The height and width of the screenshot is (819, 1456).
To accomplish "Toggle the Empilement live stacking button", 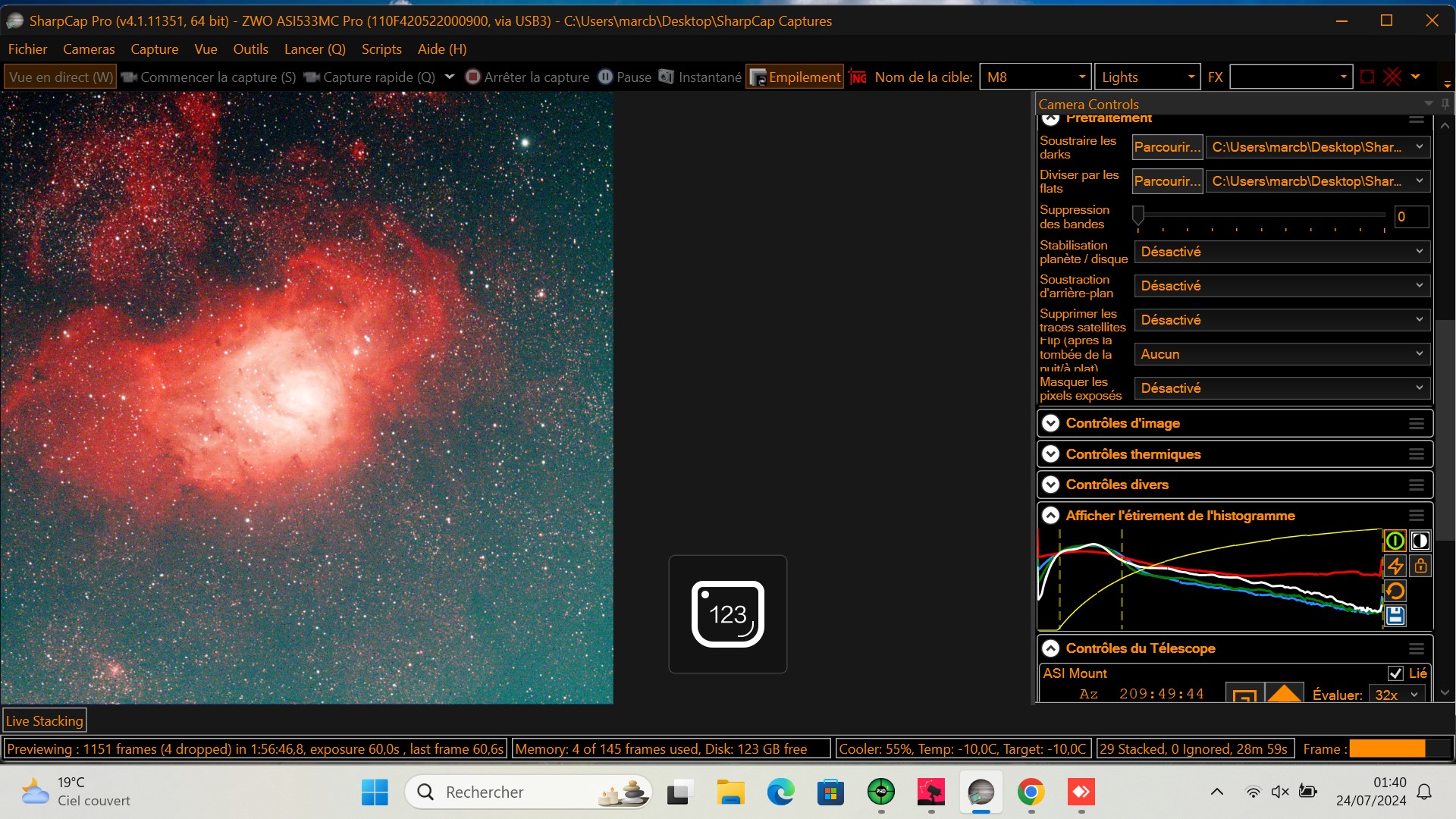I will (x=795, y=77).
